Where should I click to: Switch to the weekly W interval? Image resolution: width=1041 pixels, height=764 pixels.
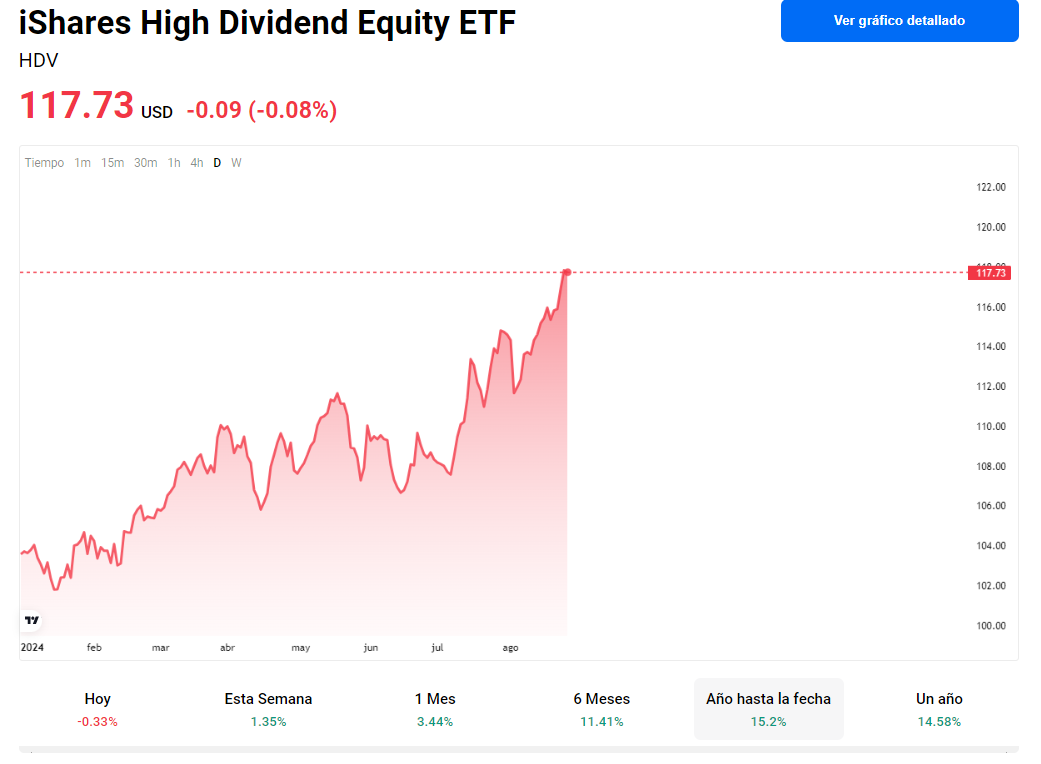point(236,163)
